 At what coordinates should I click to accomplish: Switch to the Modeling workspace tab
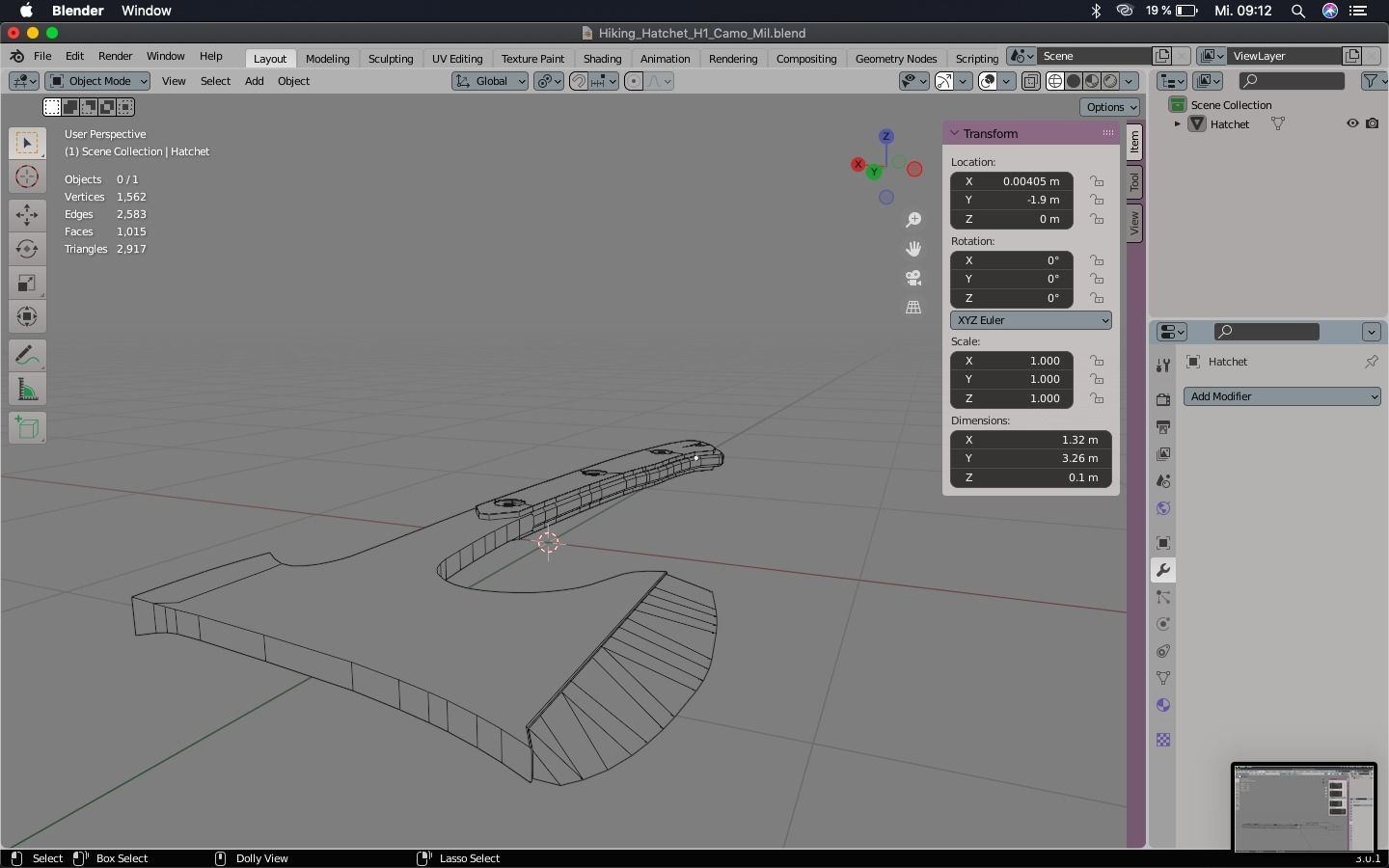click(x=328, y=59)
